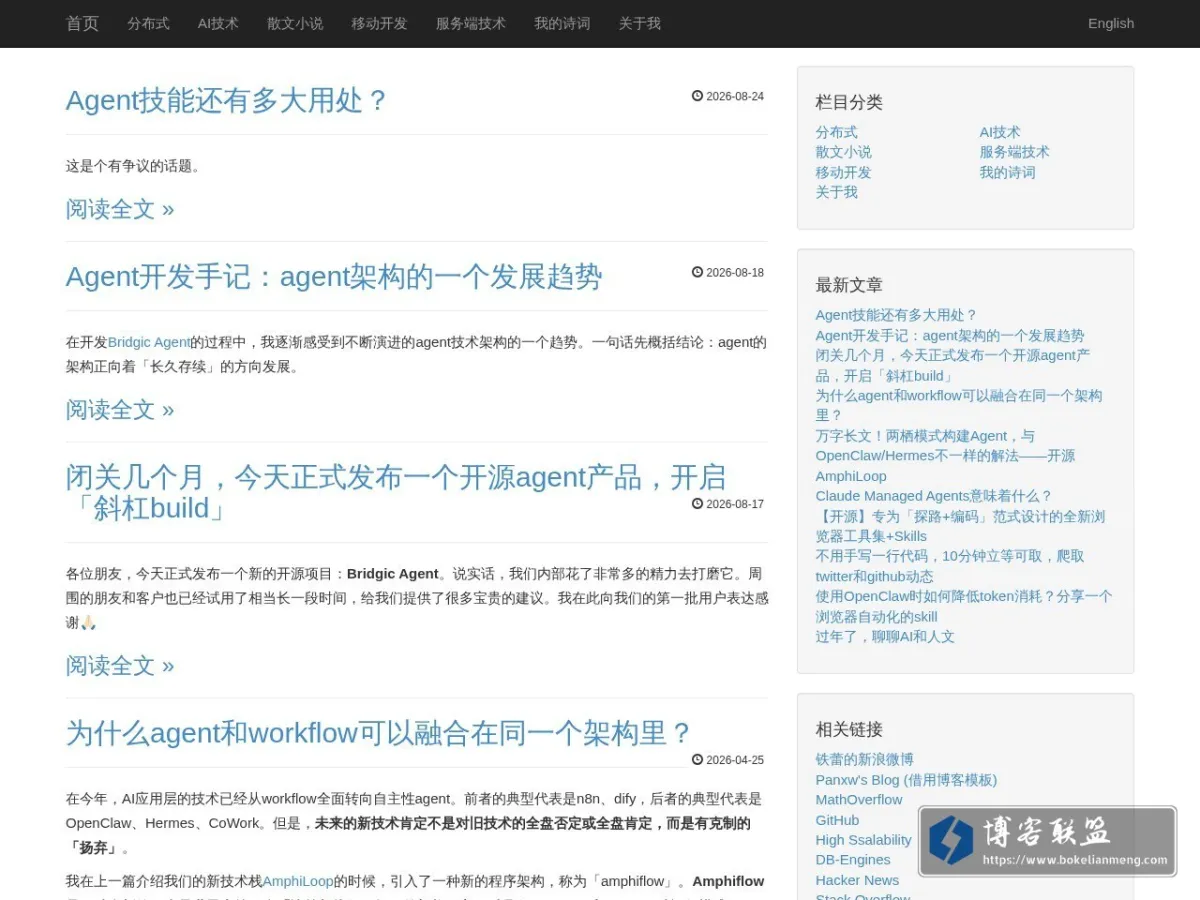The height and width of the screenshot is (900, 1200).
Task: Visit the GitHub related link
Action: coord(837,820)
